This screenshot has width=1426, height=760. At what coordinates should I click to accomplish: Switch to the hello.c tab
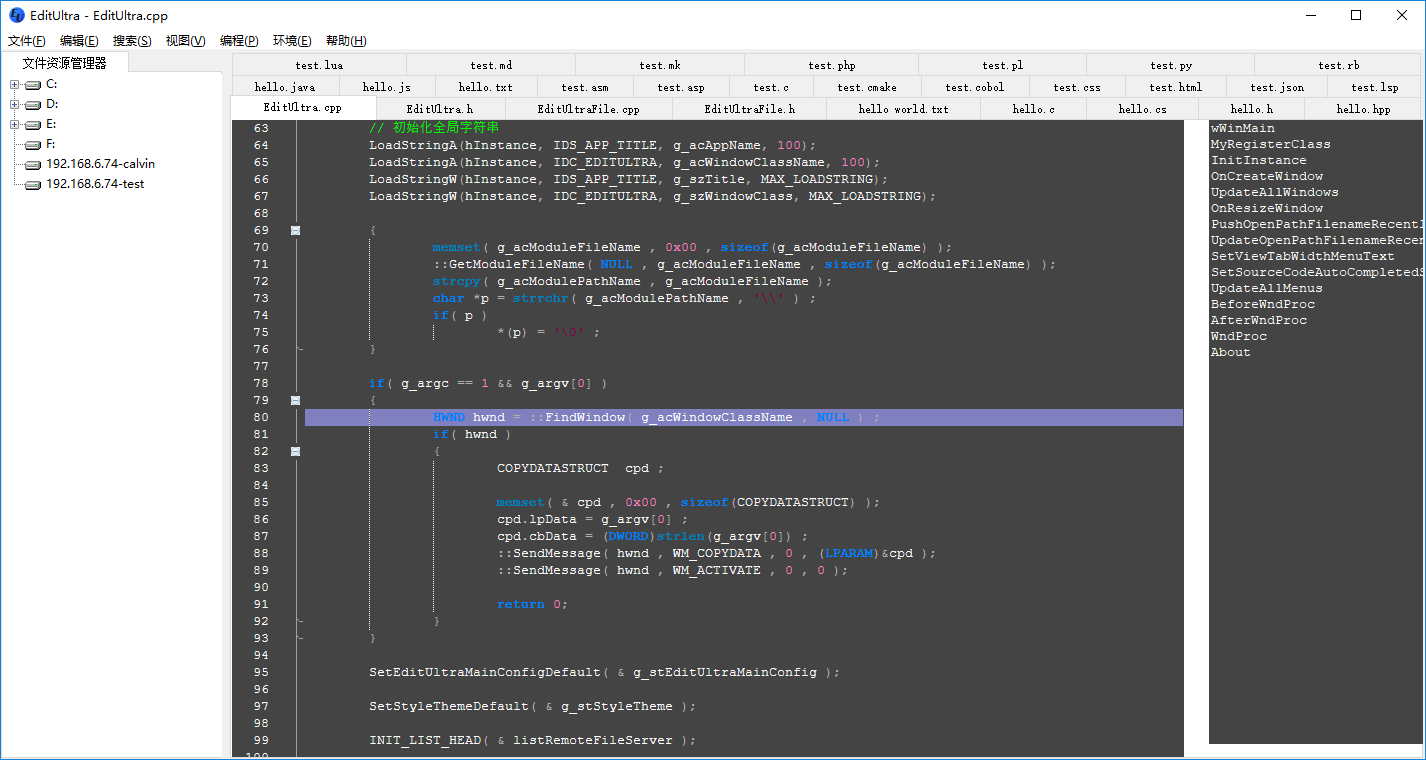point(1033,109)
